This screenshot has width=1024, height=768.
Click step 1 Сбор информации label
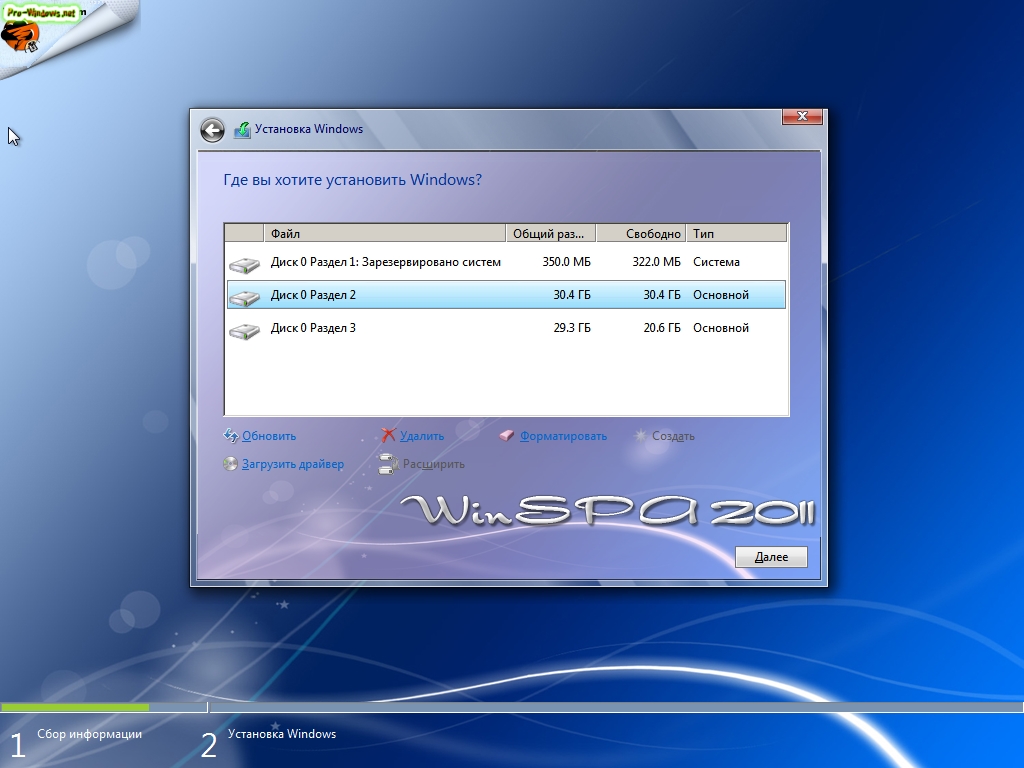(89, 734)
